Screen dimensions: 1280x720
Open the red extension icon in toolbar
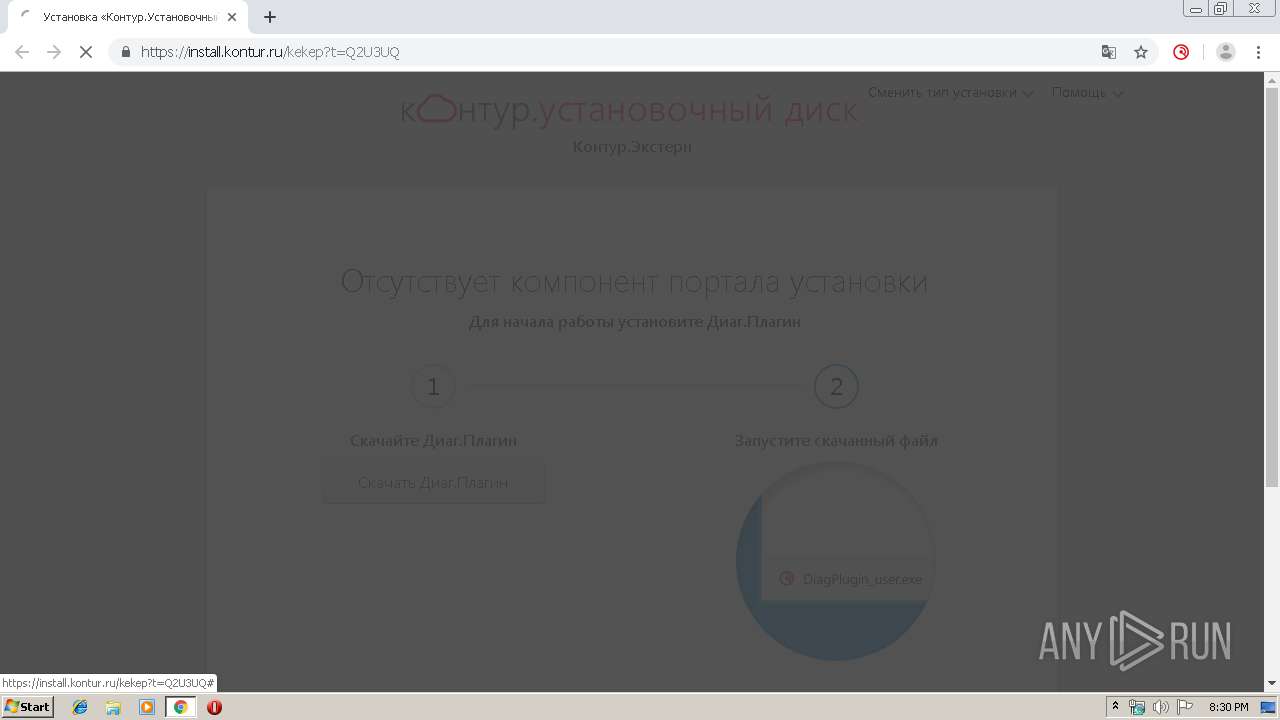point(1181,52)
